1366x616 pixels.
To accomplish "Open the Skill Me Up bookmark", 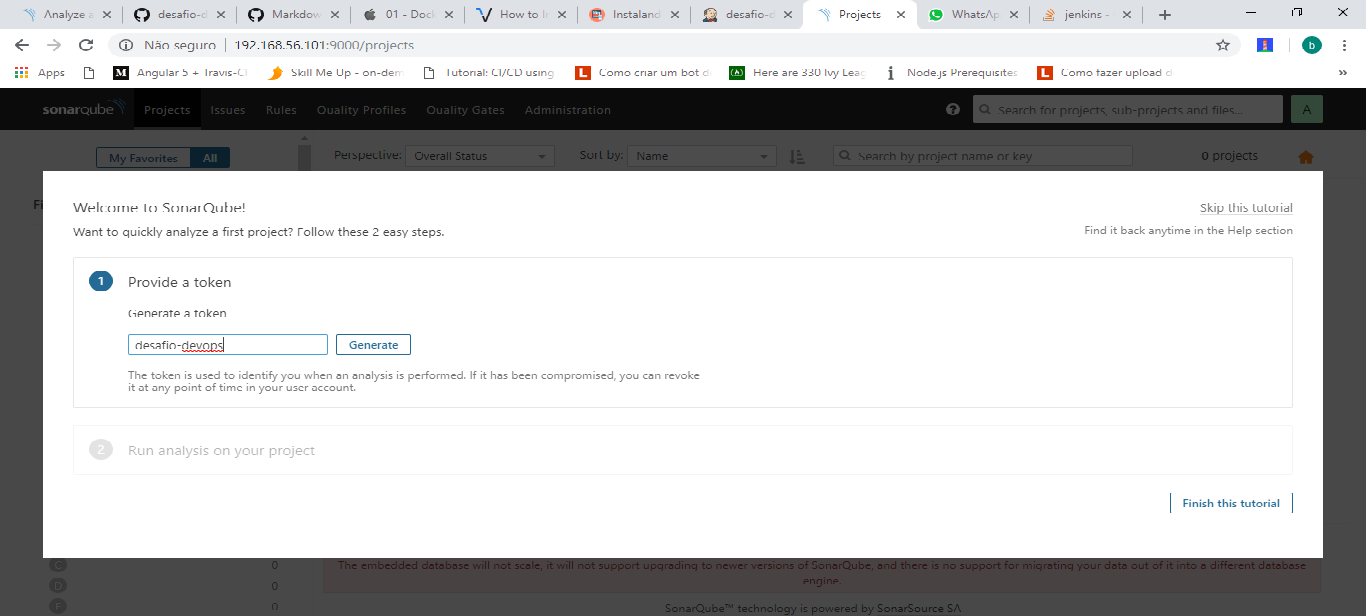I will tap(336, 72).
